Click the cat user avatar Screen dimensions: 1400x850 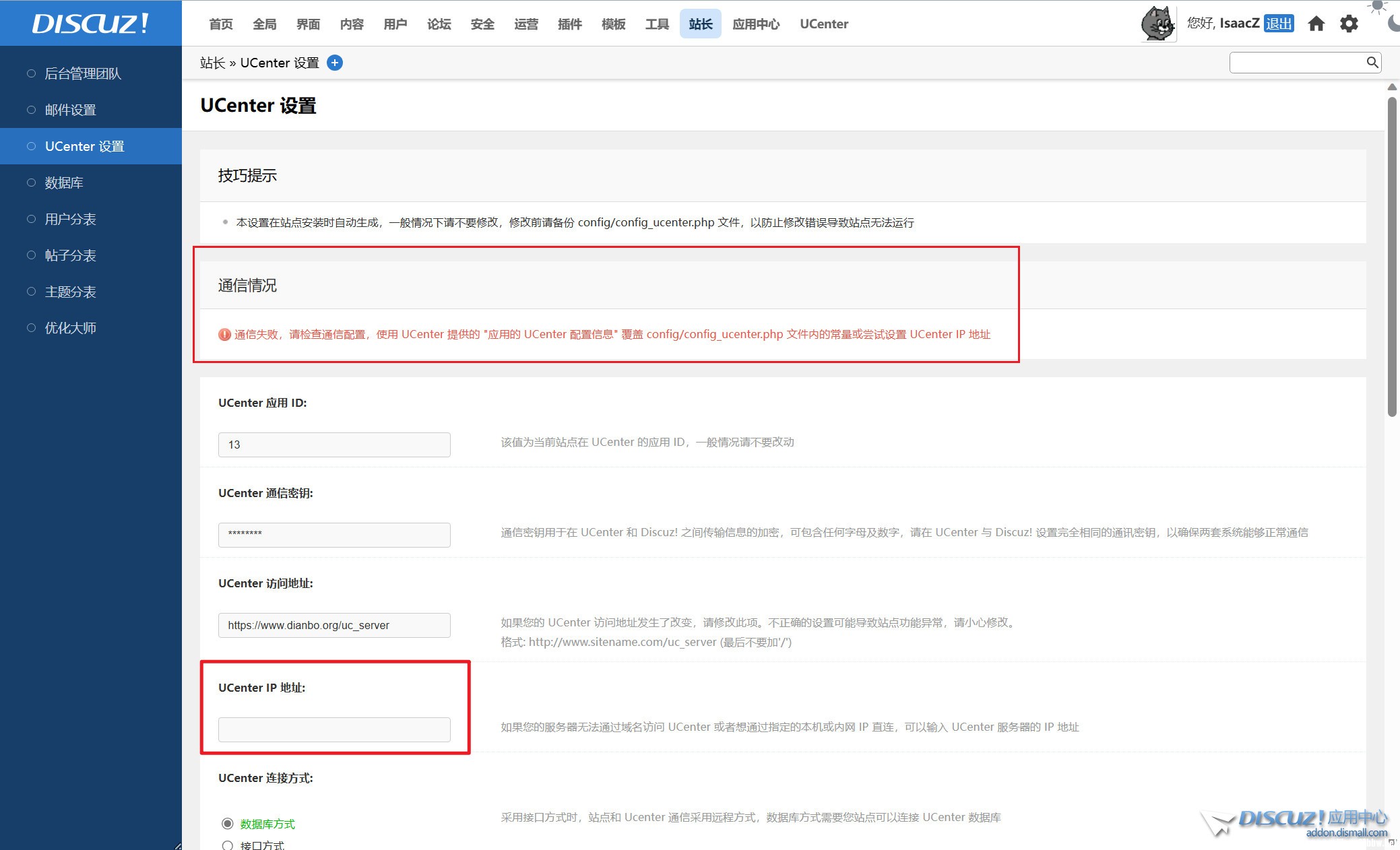click(1157, 24)
